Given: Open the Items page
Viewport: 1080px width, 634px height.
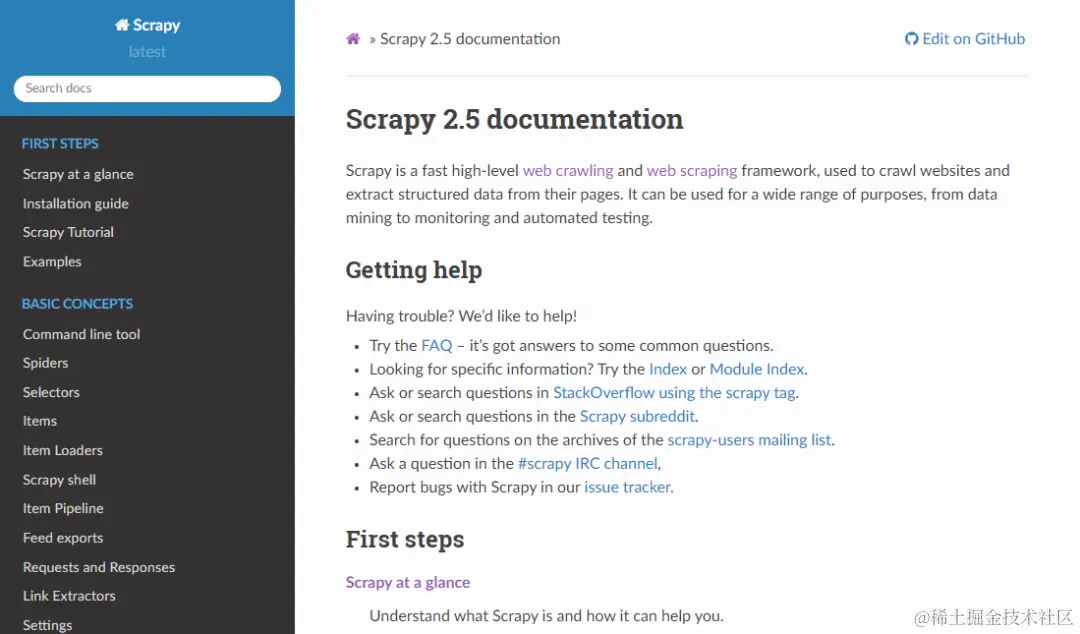Looking at the screenshot, I should (x=40, y=421).
